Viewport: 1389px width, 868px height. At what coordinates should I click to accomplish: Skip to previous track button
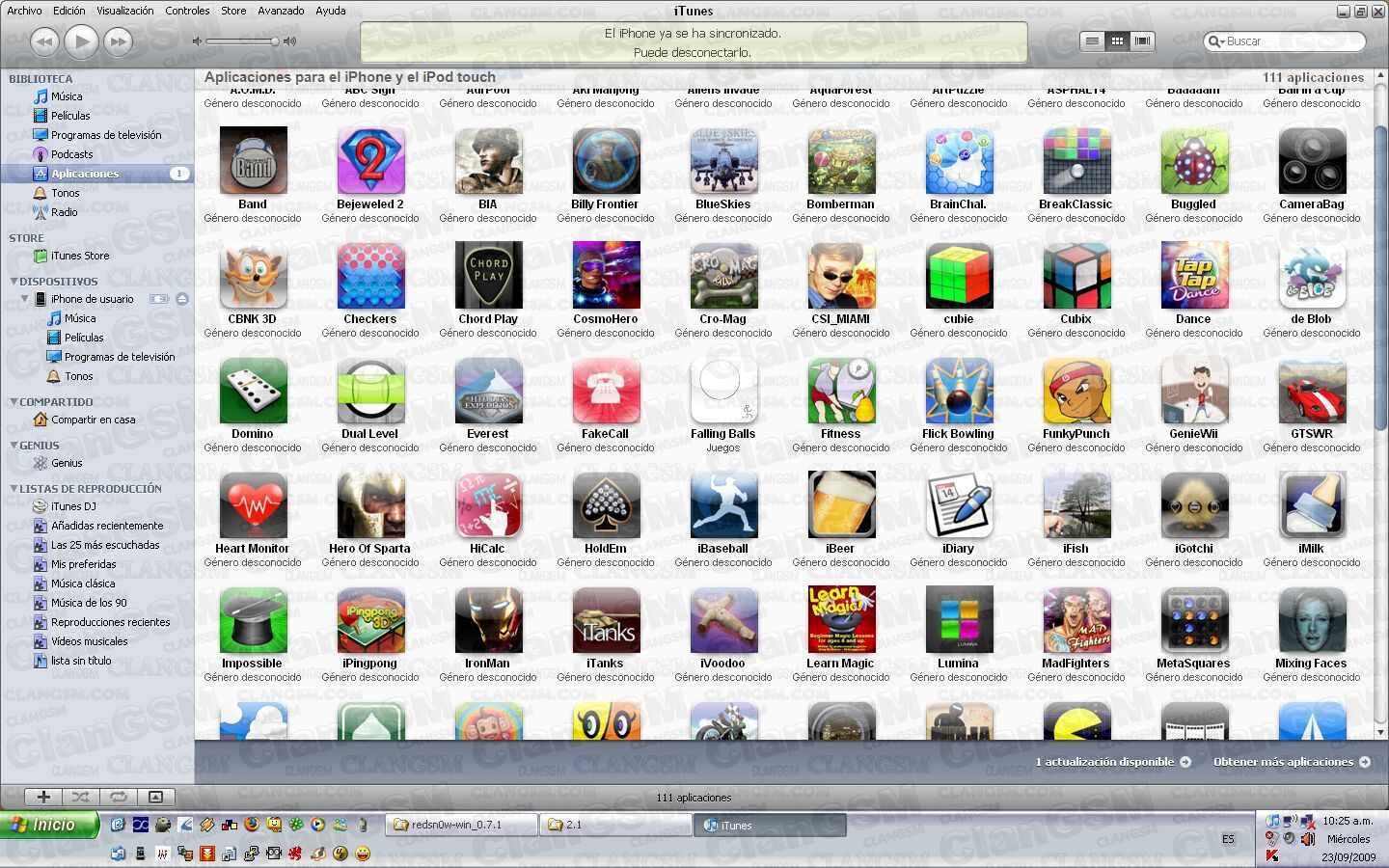tap(44, 41)
